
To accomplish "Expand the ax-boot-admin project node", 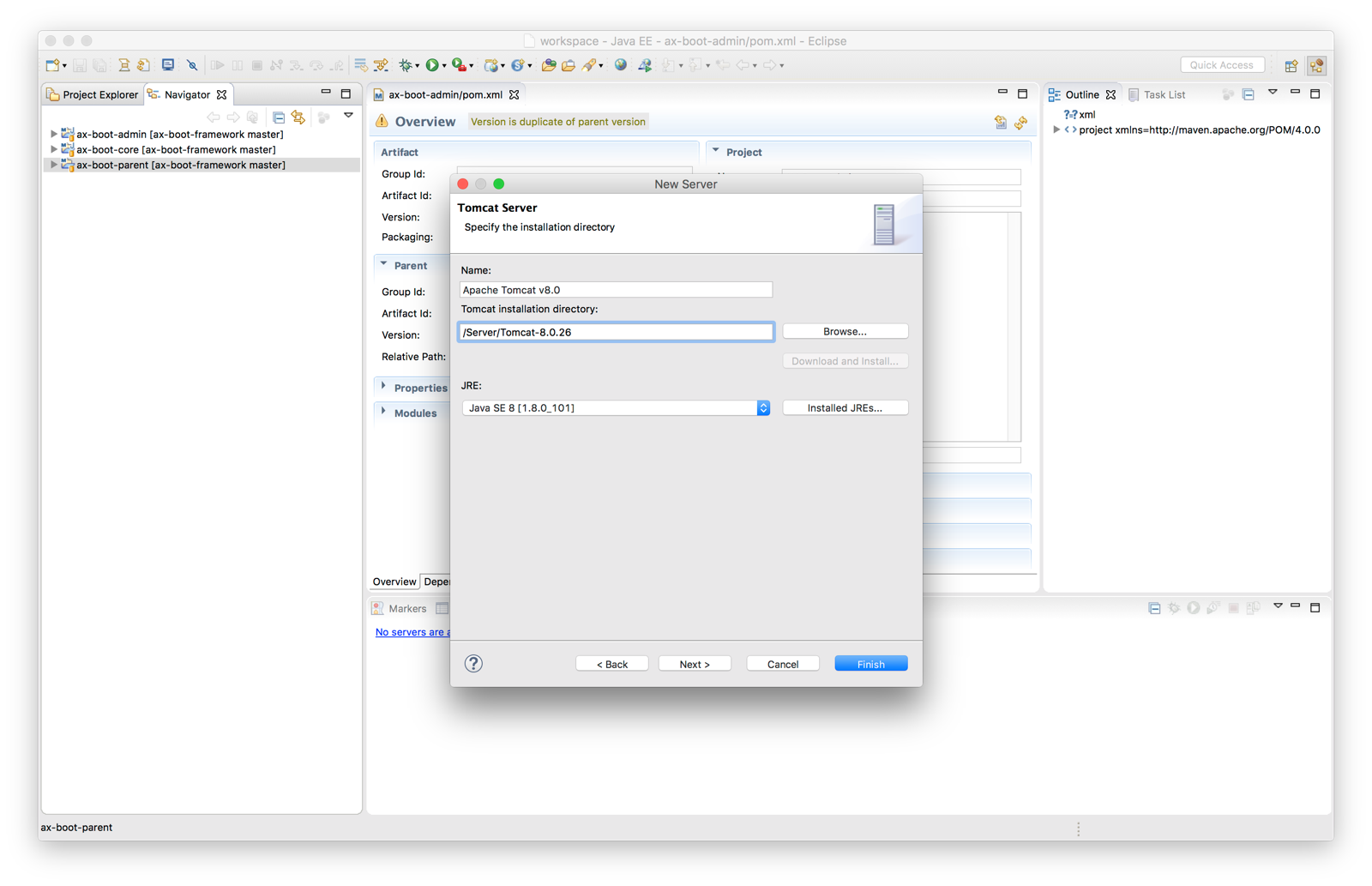I will (53, 134).
